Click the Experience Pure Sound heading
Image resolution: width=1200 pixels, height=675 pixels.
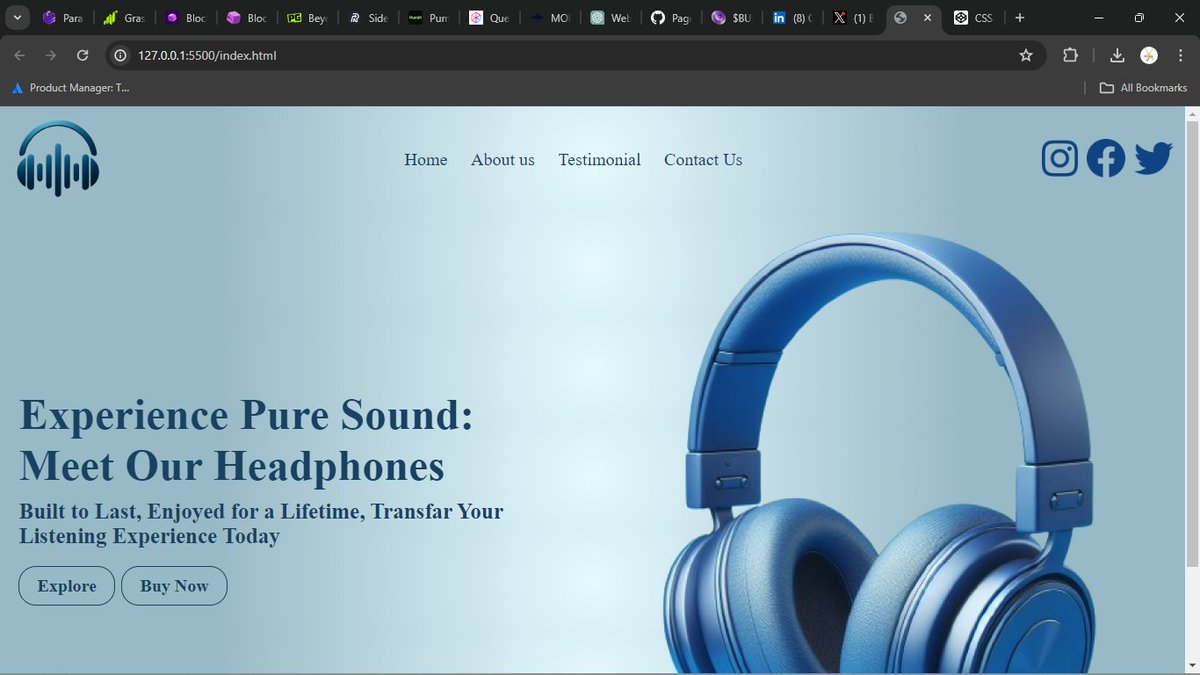(246, 440)
